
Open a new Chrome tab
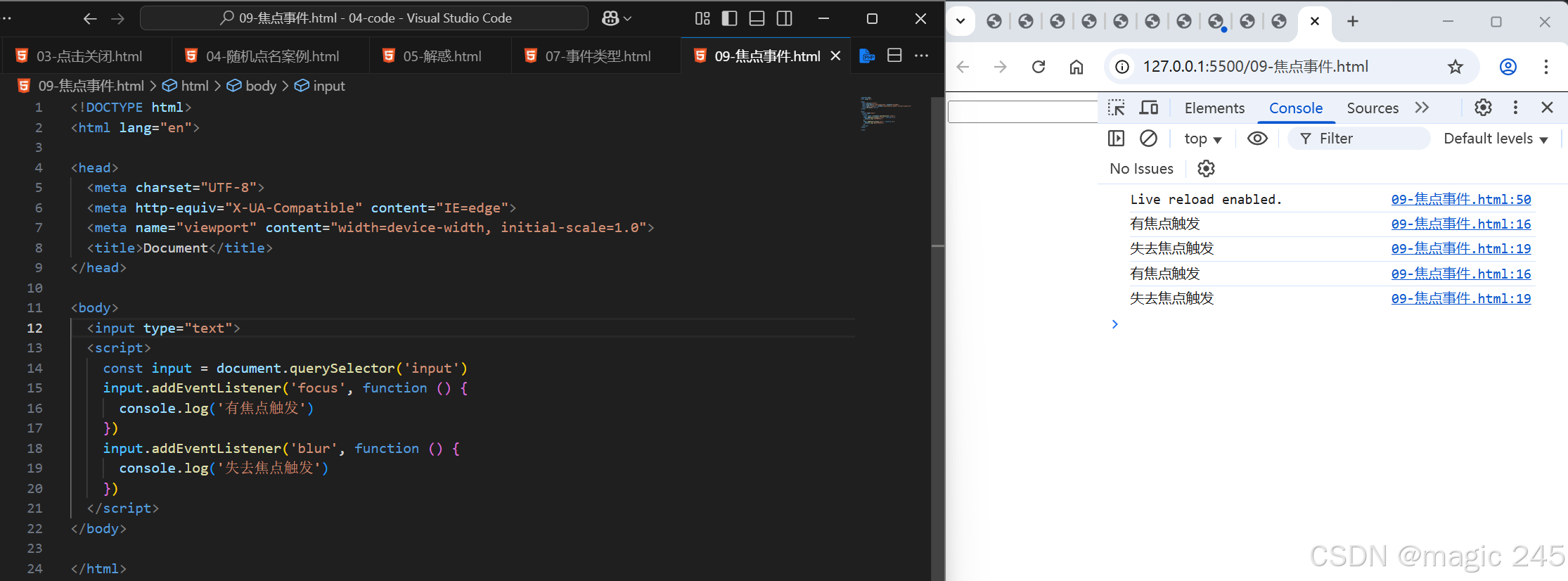pyautogui.click(x=1352, y=21)
